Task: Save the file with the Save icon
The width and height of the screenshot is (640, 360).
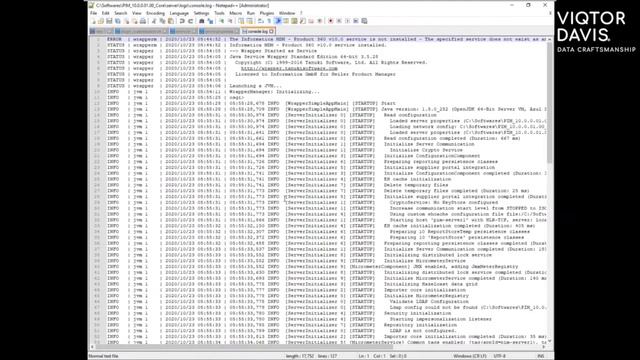Action: coord(109,21)
